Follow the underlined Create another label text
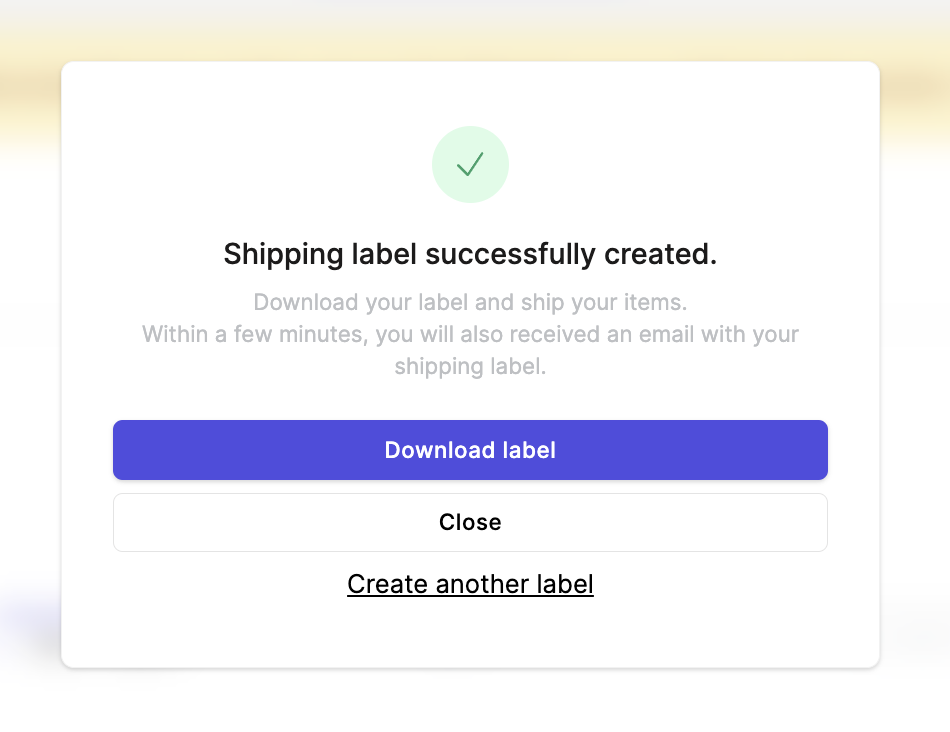Image resolution: width=950 pixels, height=732 pixels. 470,584
